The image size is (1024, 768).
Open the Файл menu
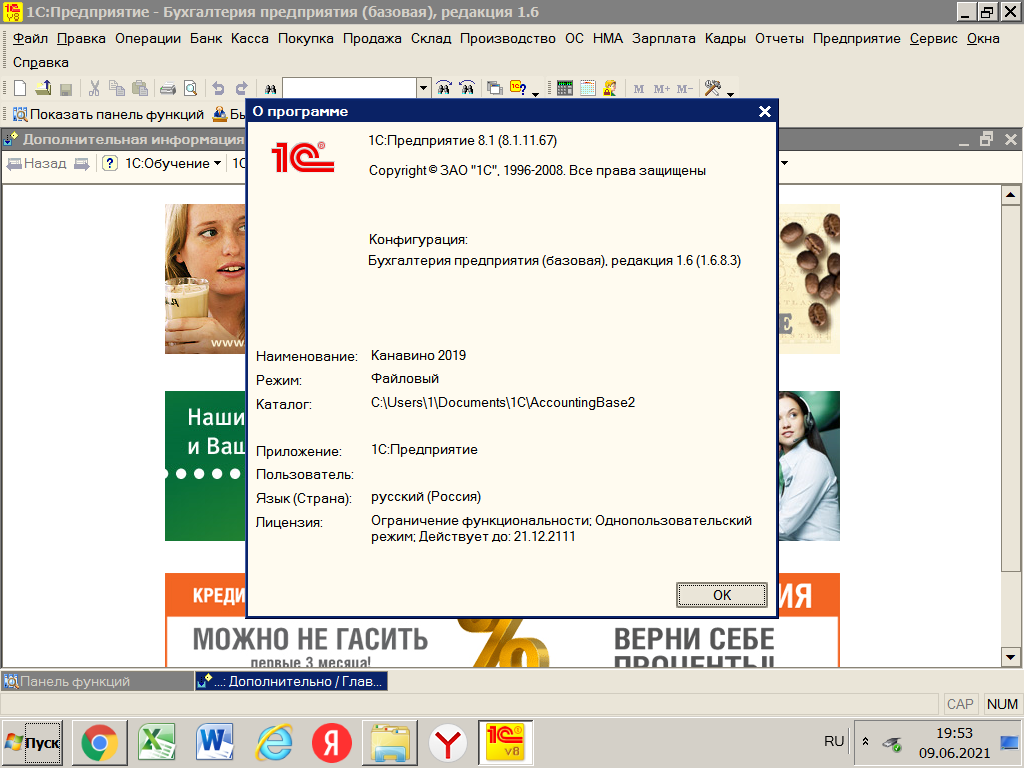30,39
